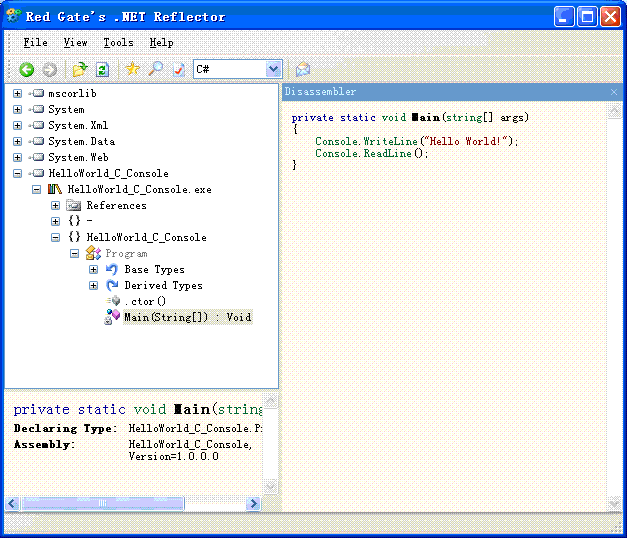Close the Disassembler pane

[x=614, y=92]
